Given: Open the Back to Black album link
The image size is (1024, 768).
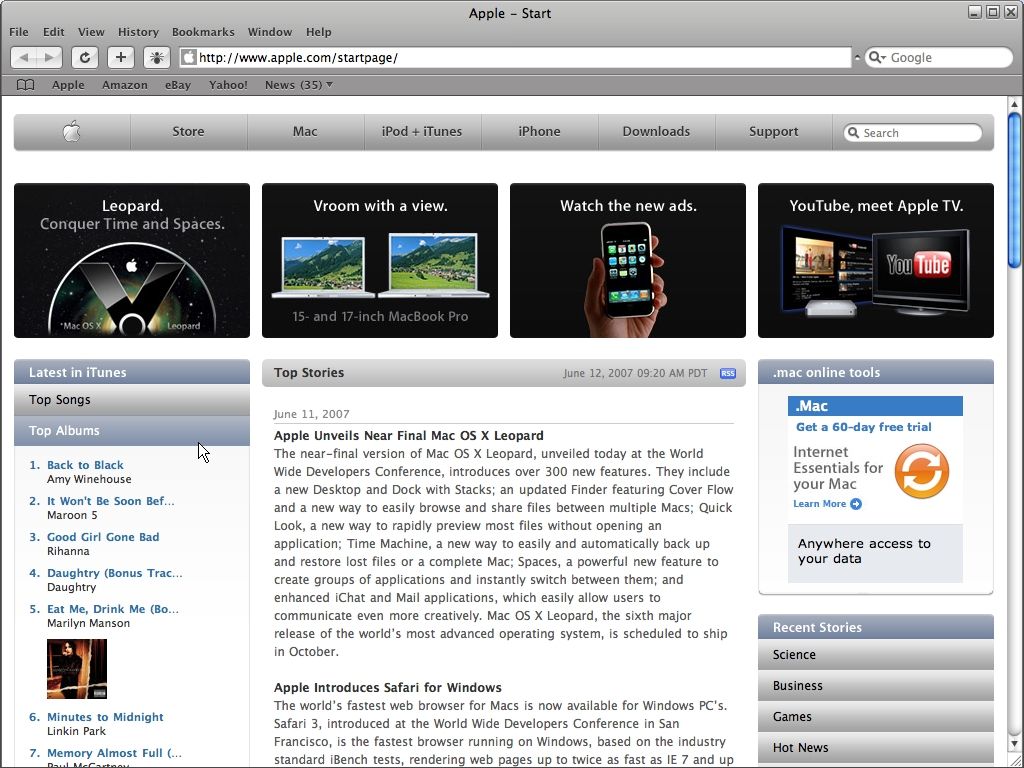Looking at the screenshot, I should [x=85, y=465].
